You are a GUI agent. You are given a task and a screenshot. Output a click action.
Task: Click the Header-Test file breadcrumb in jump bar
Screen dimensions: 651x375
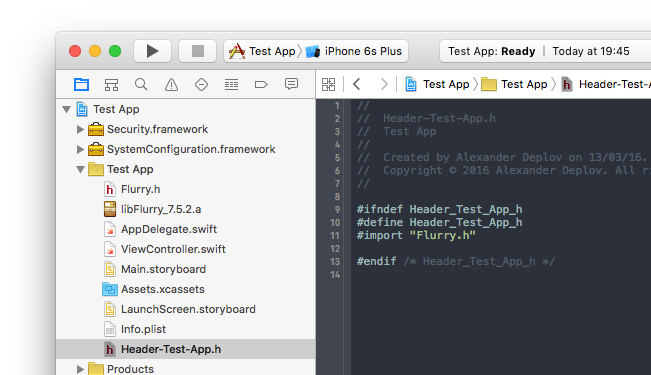[606, 84]
